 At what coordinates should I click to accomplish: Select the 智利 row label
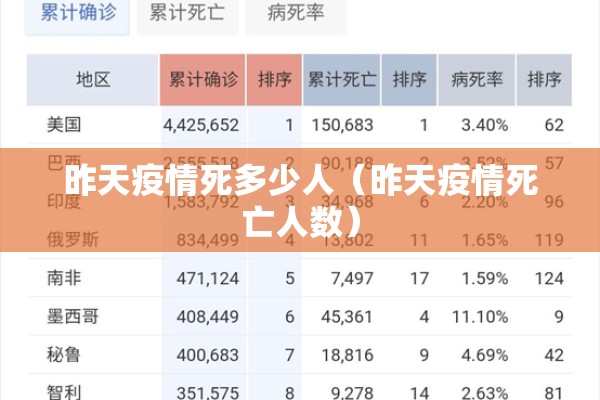pyautogui.click(x=64, y=393)
